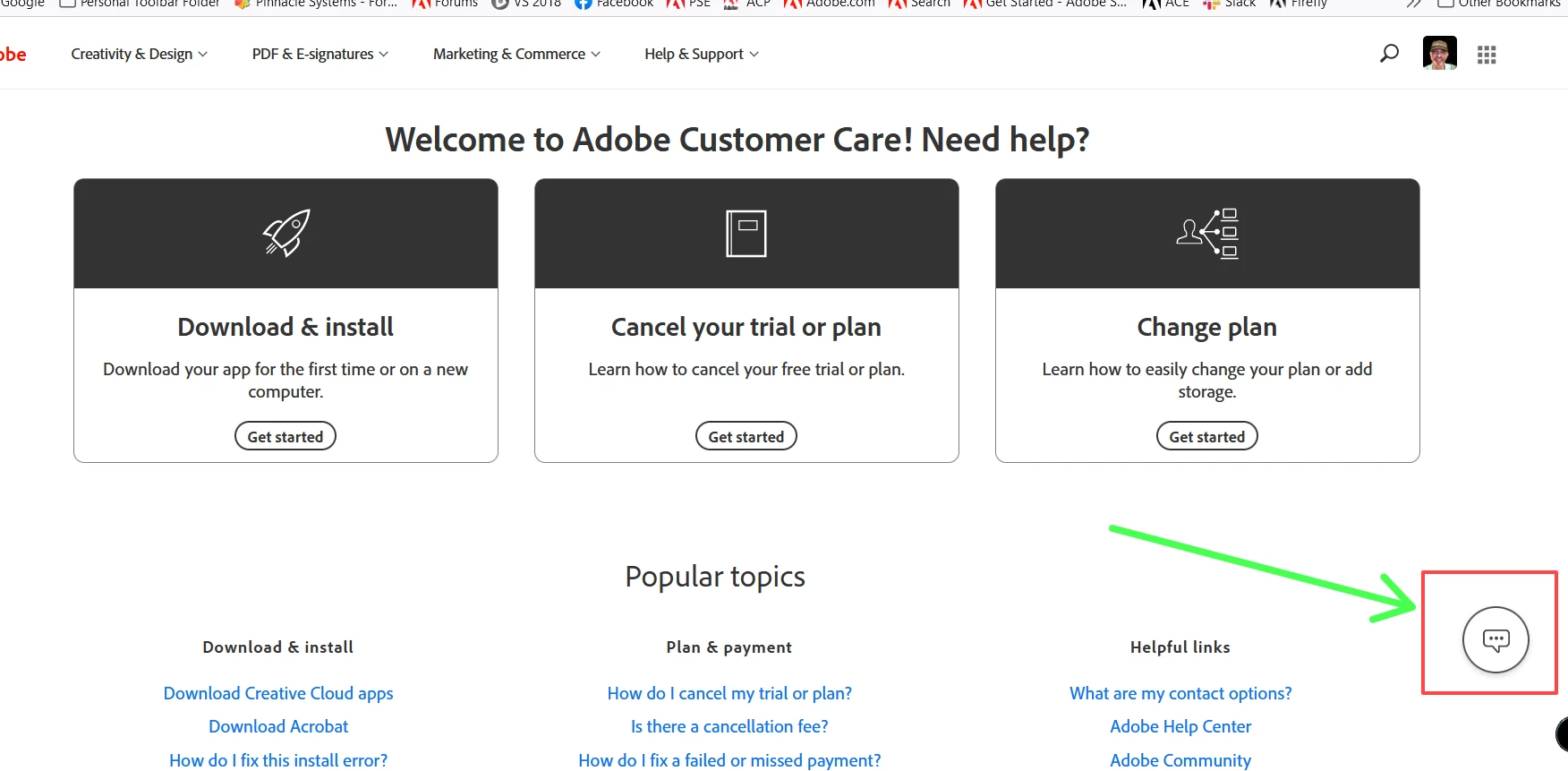Open the VS 2018 bookmark
The width and height of the screenshot is (1568, 771).
tap(527, 4)
